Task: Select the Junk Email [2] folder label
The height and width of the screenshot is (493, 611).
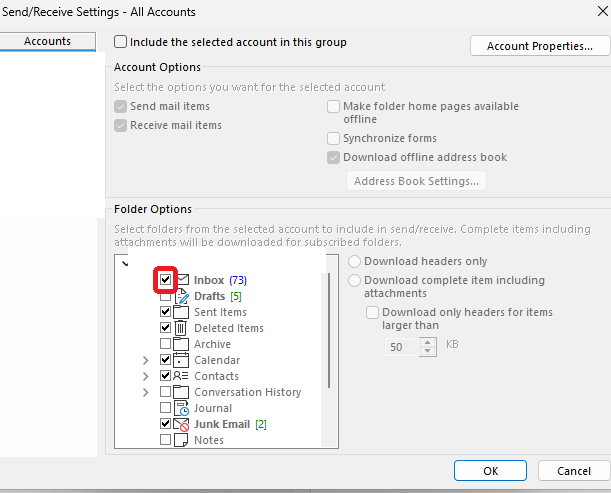Action: [230, 424]
